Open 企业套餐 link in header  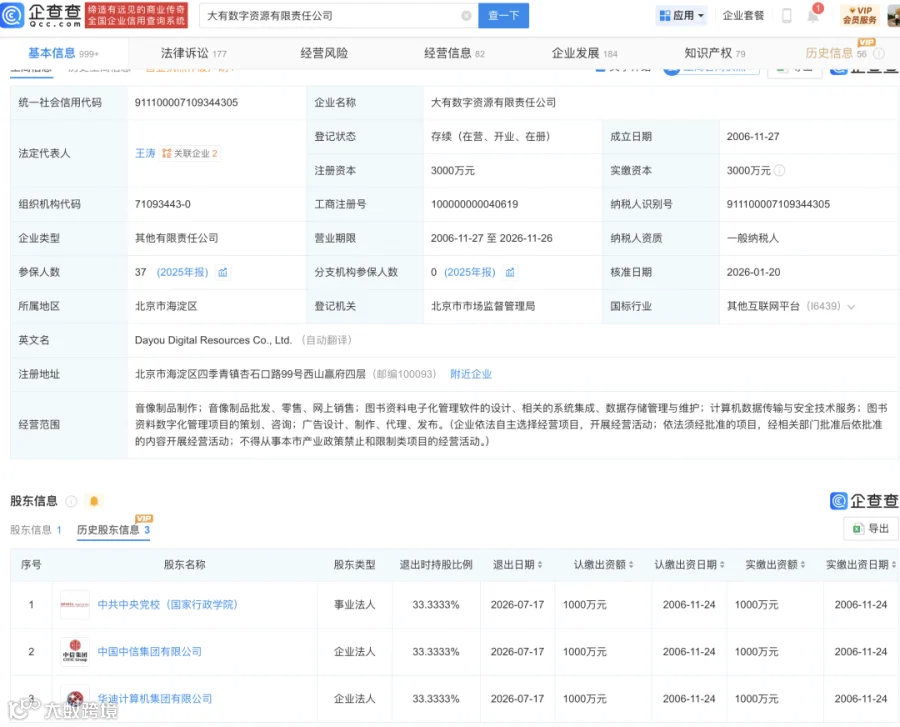click(743, 15)
